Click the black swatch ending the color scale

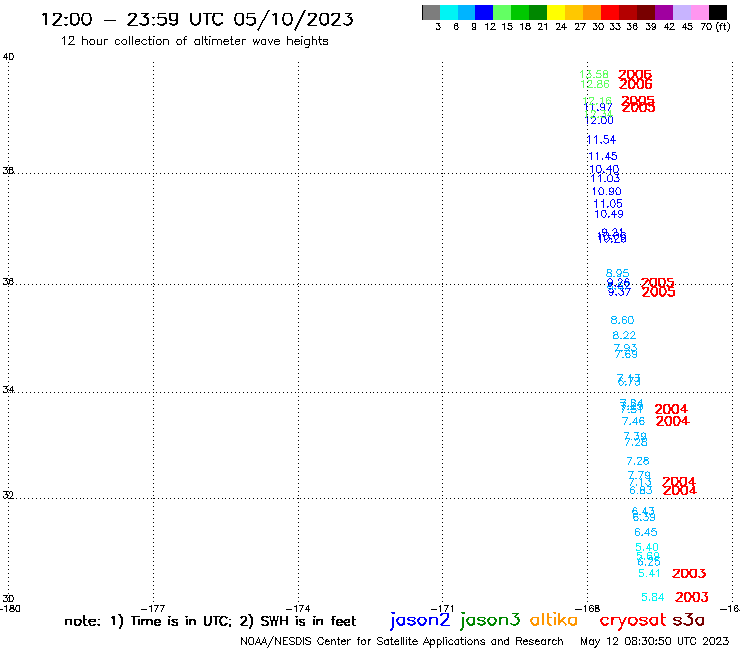[x=717, y=13]
